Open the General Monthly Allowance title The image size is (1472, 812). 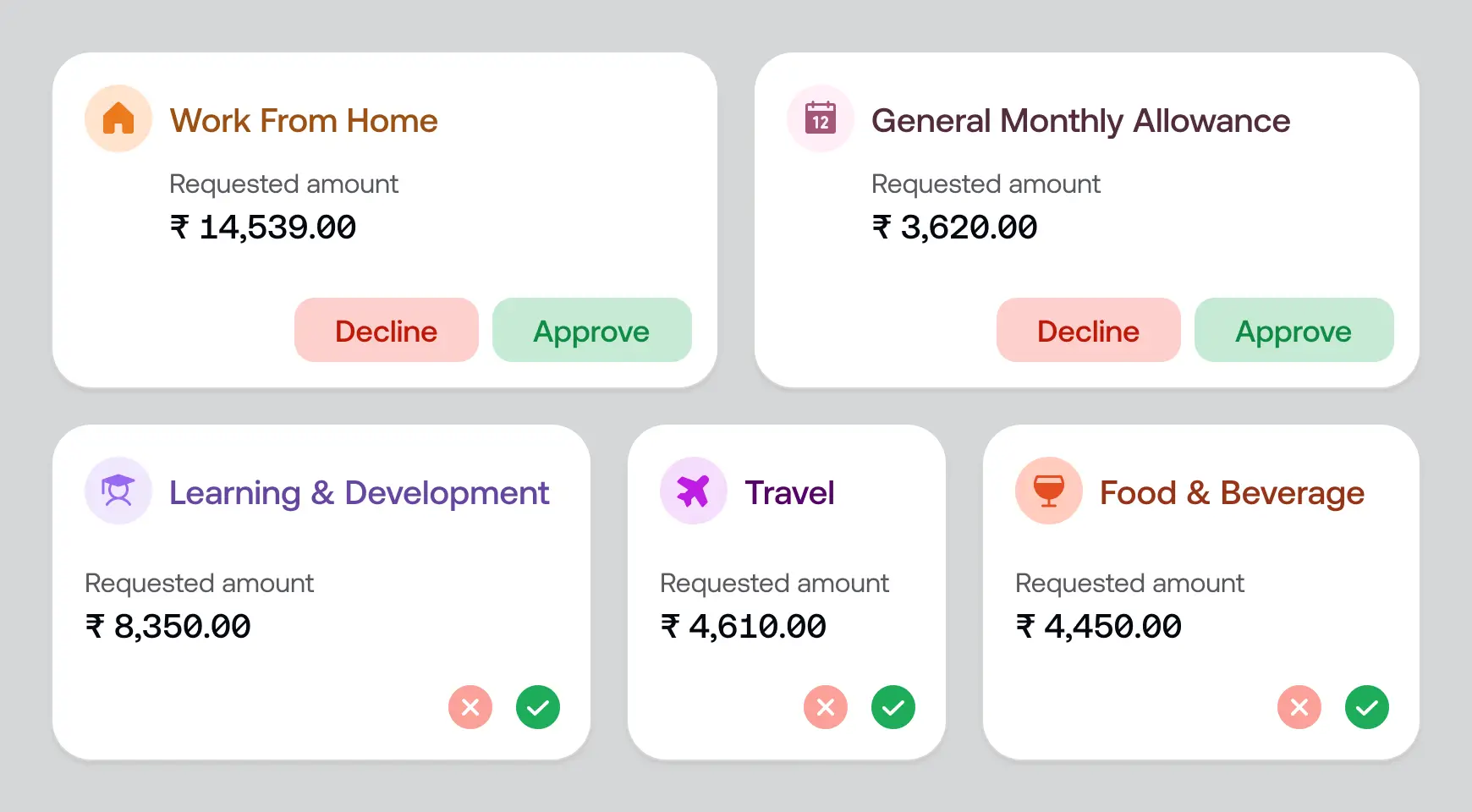click(x=1080, y=121)
